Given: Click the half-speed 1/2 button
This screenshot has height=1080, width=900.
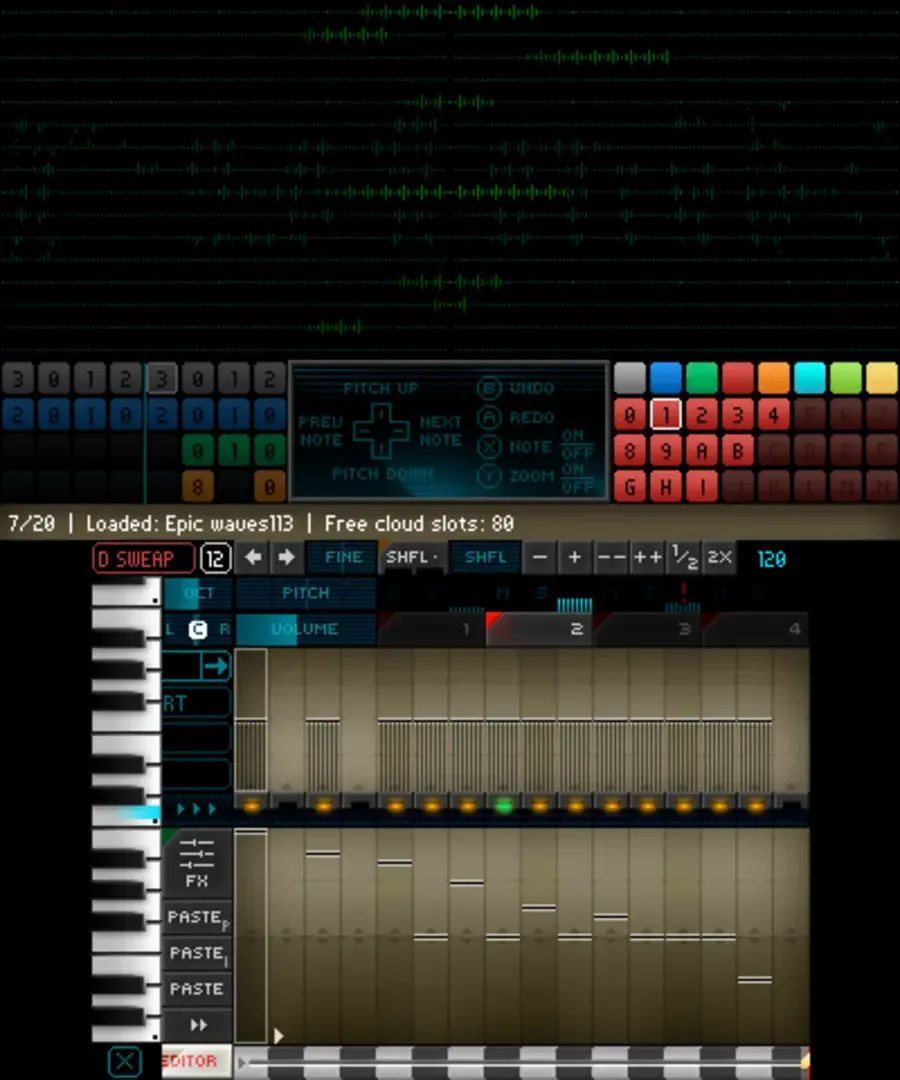Looking at the screenshot, I should click(x=684, y=558).
